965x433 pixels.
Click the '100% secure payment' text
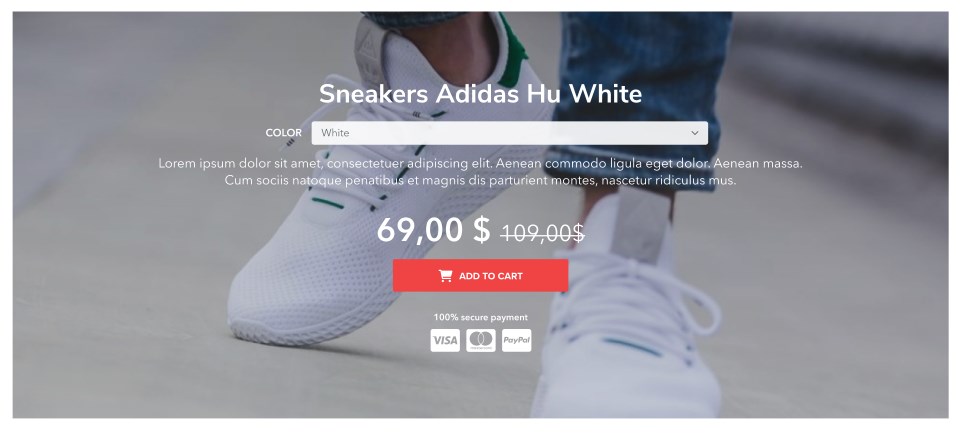point(481,317)
